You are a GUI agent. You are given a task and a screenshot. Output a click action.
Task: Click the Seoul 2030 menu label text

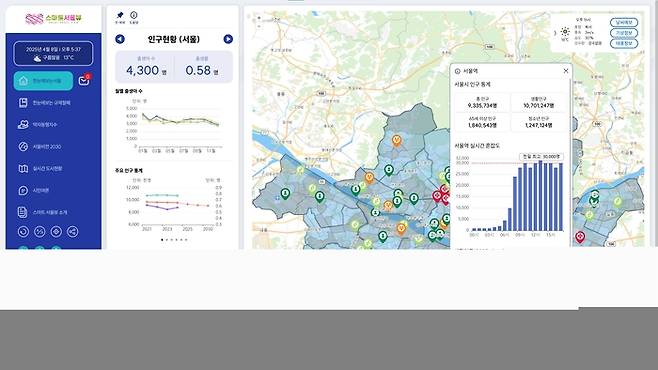tap(47, 147)
